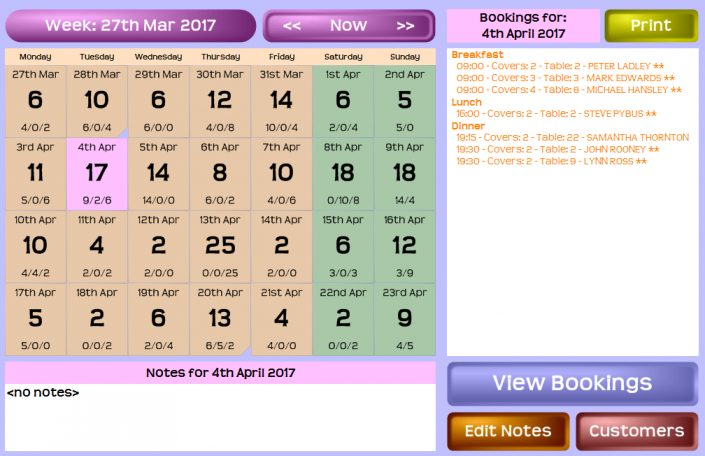Jump to current week with Now

348,25
